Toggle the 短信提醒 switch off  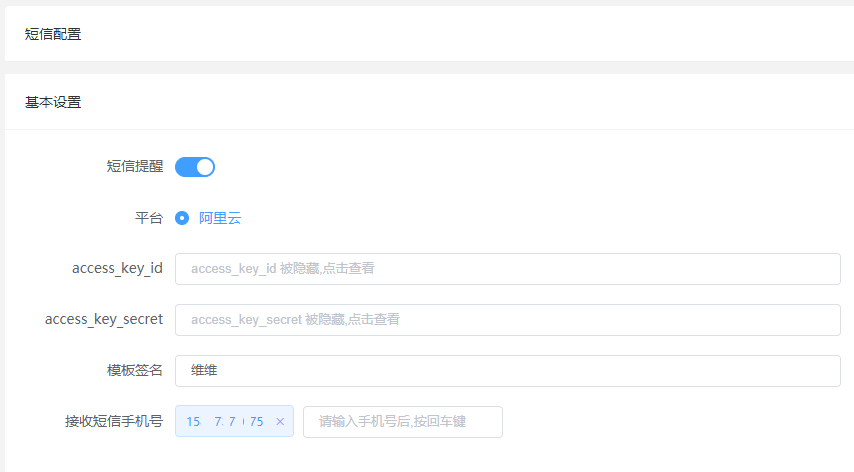(x=195, y=167)
